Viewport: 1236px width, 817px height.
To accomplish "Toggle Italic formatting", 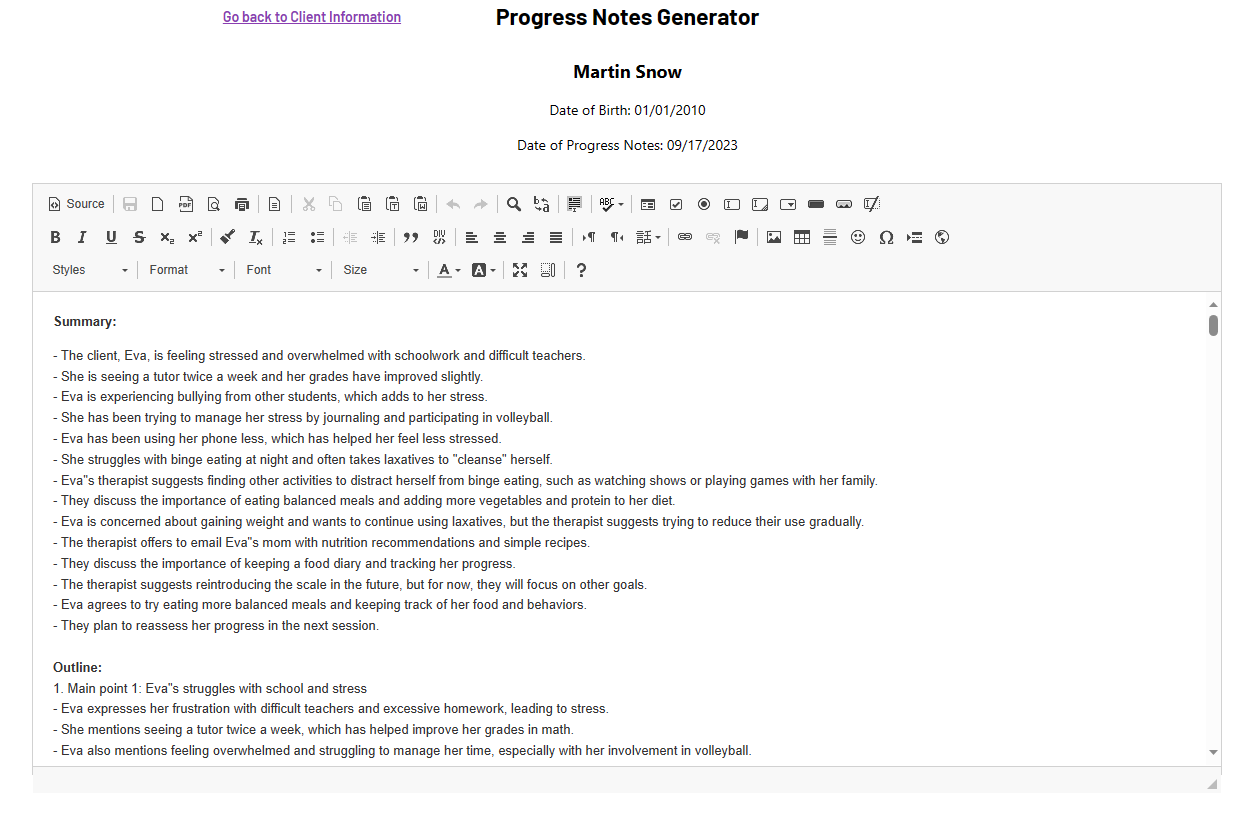I will (83, 237).
